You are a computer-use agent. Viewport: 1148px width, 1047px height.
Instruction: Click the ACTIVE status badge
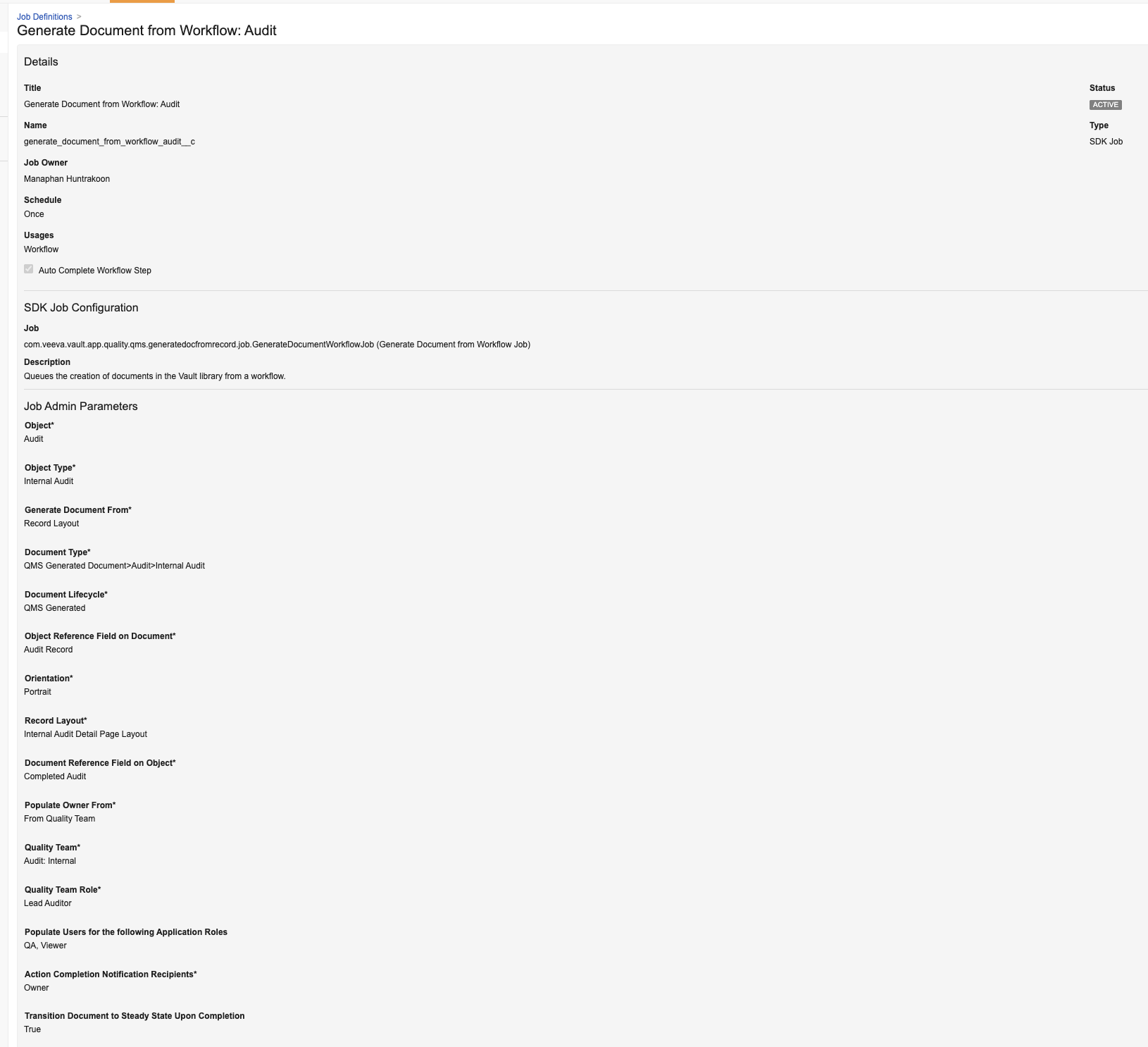[x=1105, y=105]
